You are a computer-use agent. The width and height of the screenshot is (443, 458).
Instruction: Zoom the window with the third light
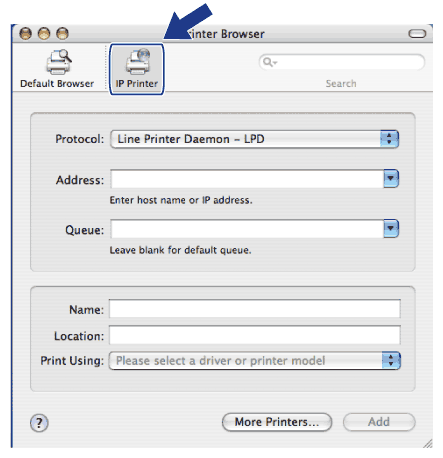pyautogui.click(x=62, y=33)
